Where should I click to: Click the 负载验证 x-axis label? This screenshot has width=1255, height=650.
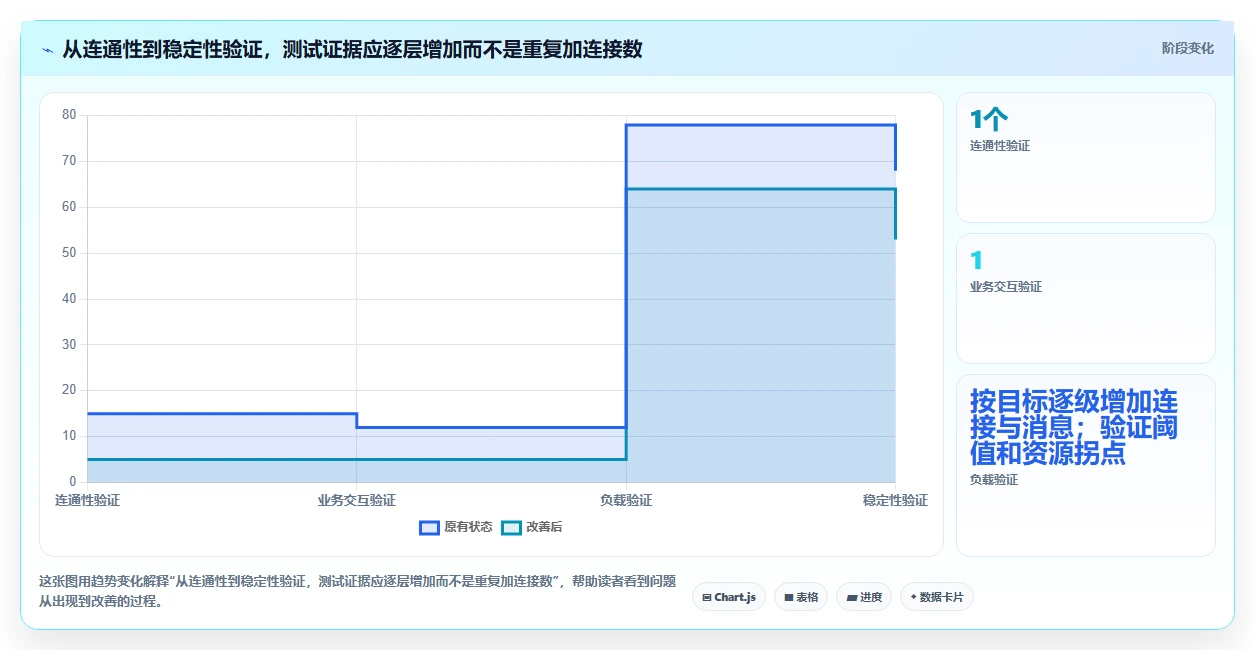tap(626, 500)
